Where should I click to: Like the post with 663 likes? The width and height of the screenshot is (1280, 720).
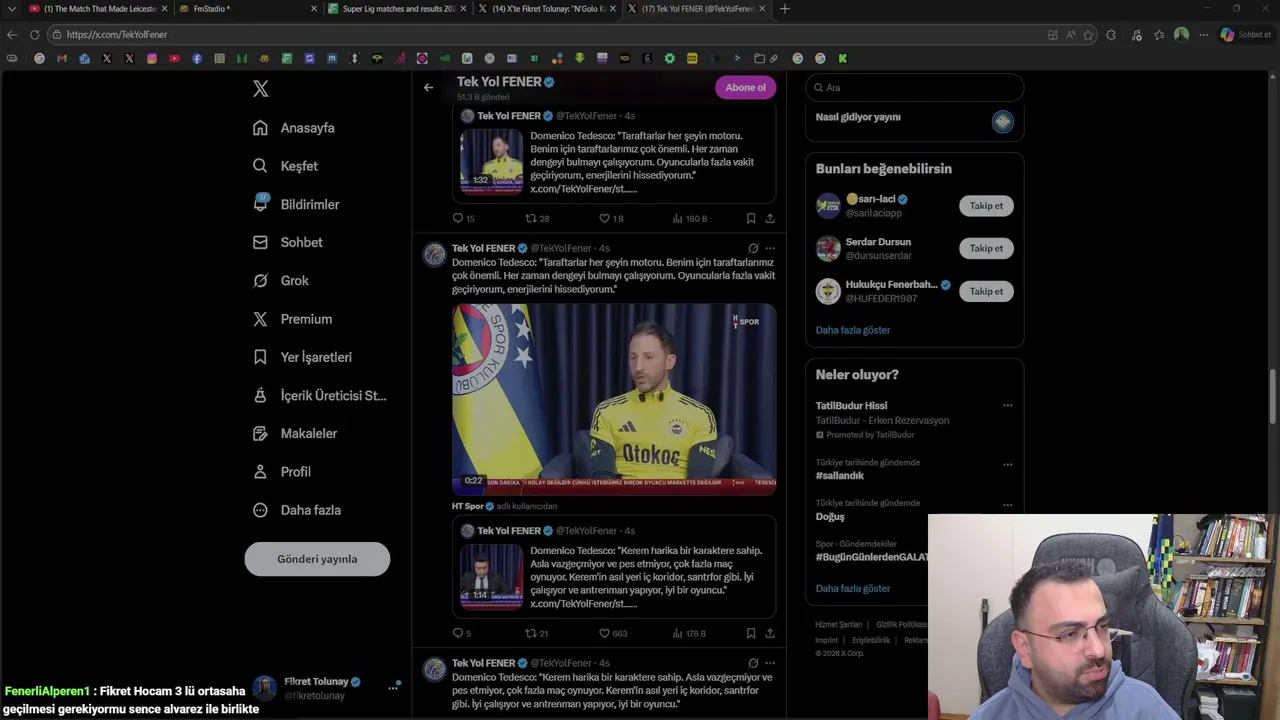(613, 633)
